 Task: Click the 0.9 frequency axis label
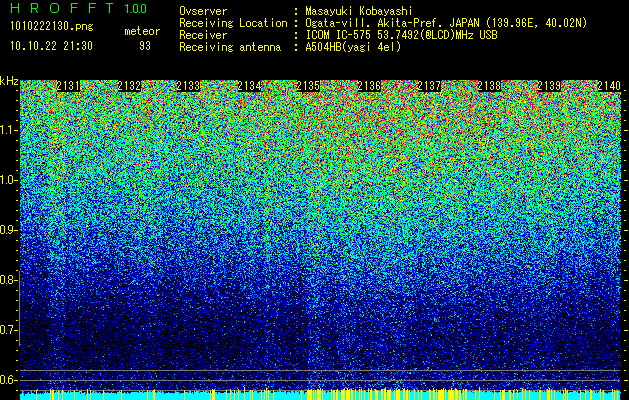tap(8, 230)
